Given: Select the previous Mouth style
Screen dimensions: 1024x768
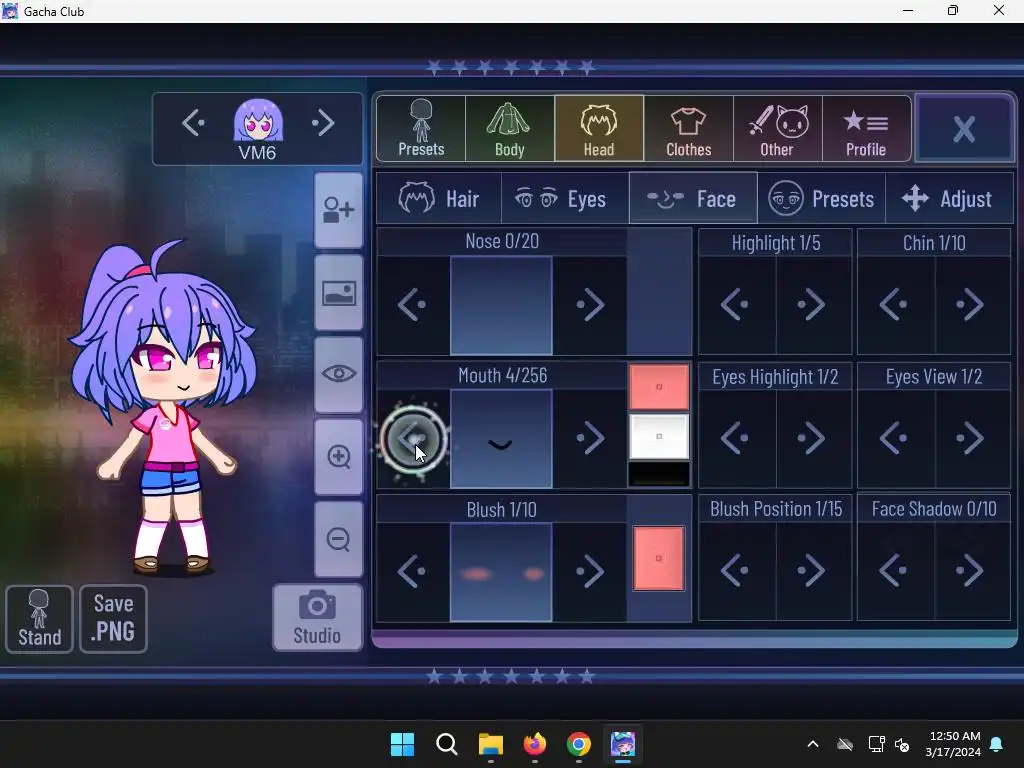Looking at the screenshot, I should 413,439.
